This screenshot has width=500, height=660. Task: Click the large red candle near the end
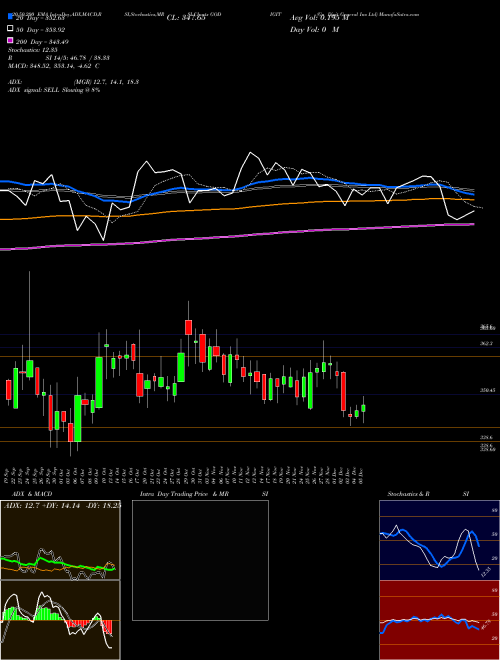(343, 391)
